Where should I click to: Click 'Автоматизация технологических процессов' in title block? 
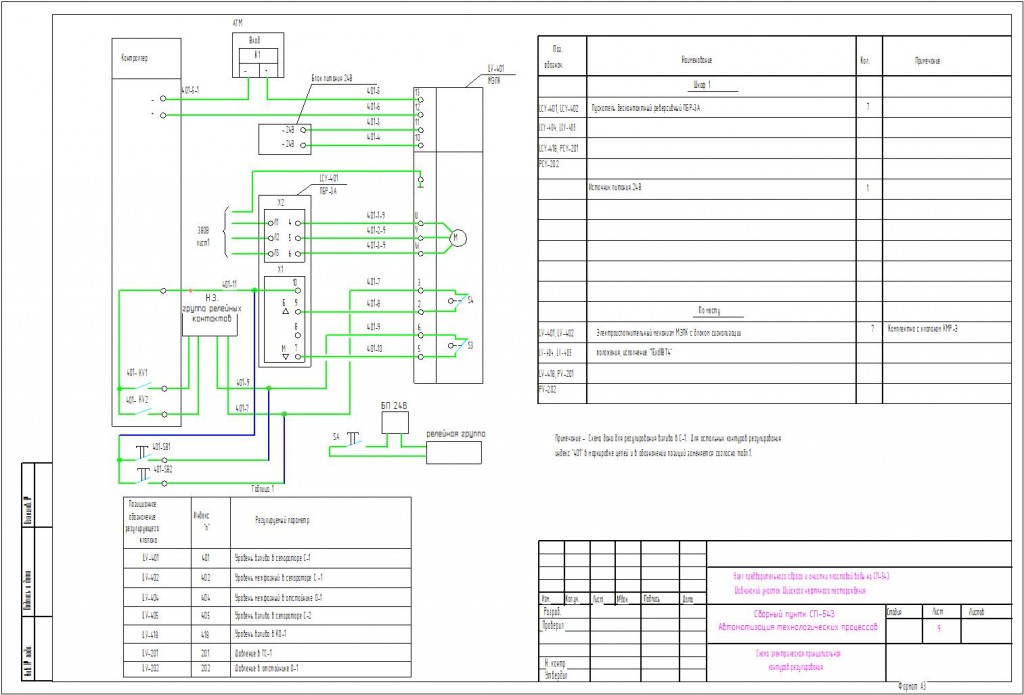(797, 626)
